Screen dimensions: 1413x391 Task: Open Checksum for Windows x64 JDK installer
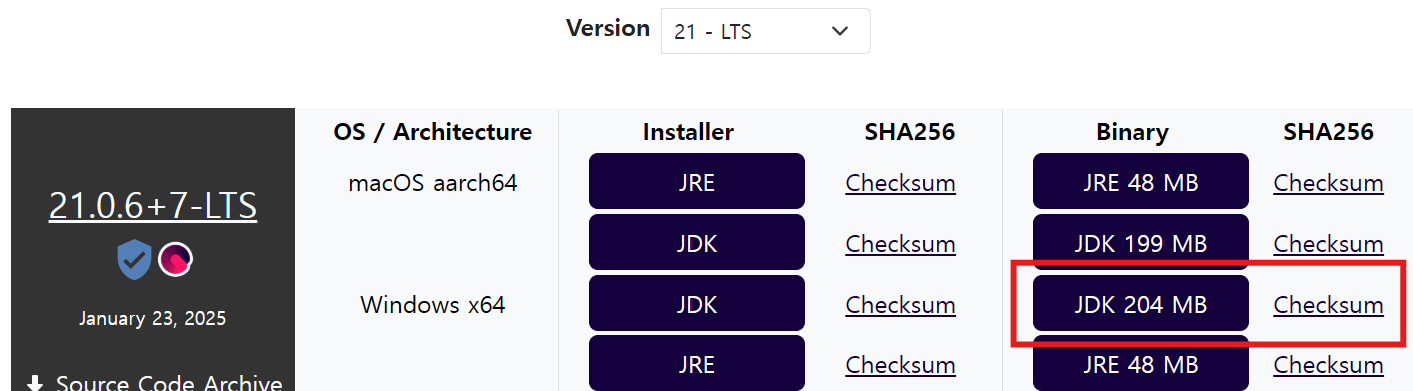tap(900, 305)
